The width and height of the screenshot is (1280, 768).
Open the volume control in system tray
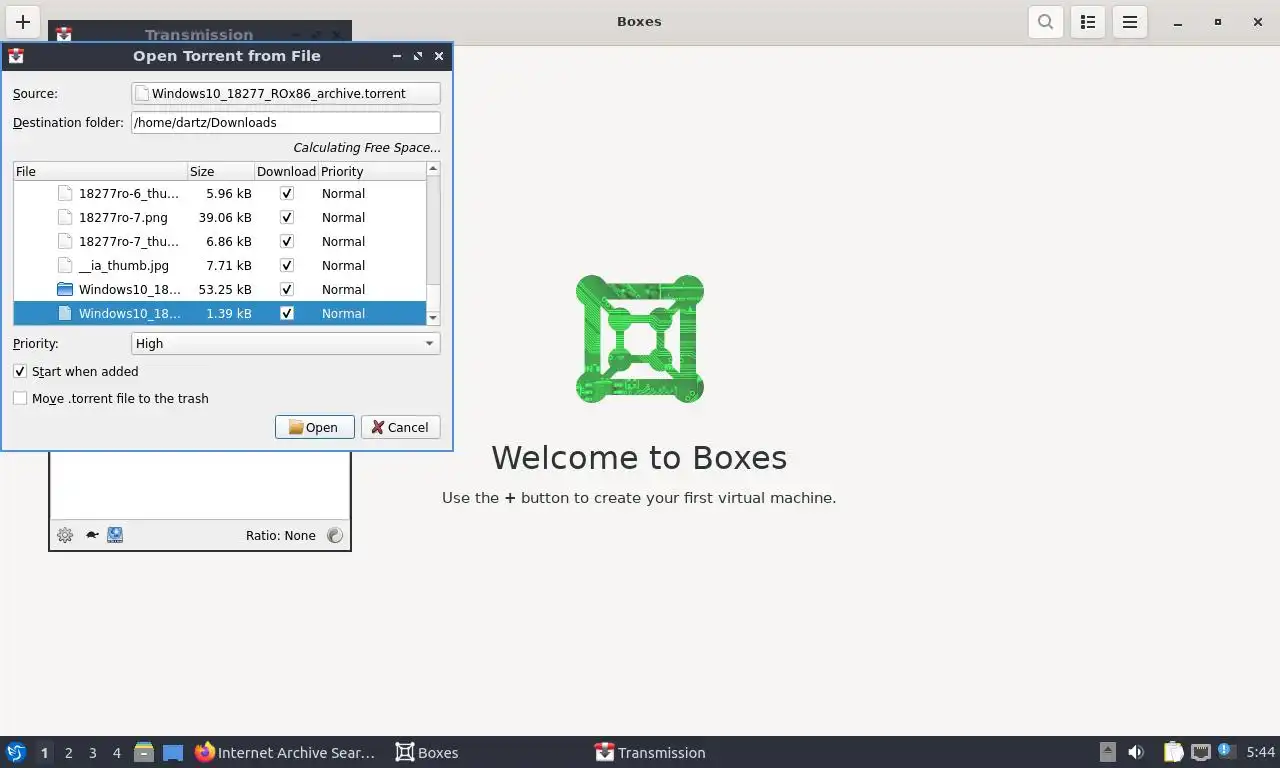pyautogui.click(x=1136, y=752)
